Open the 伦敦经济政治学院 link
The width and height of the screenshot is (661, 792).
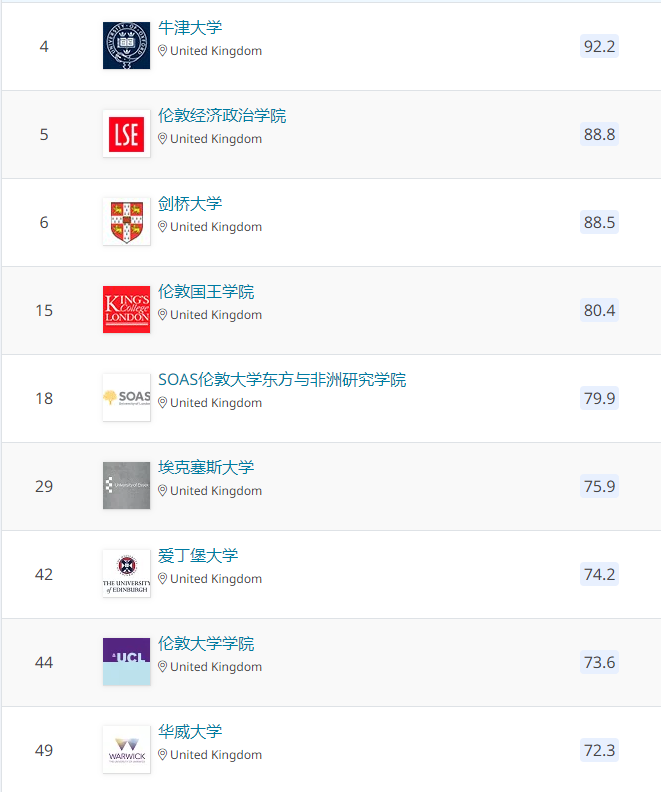pos(222,116)
